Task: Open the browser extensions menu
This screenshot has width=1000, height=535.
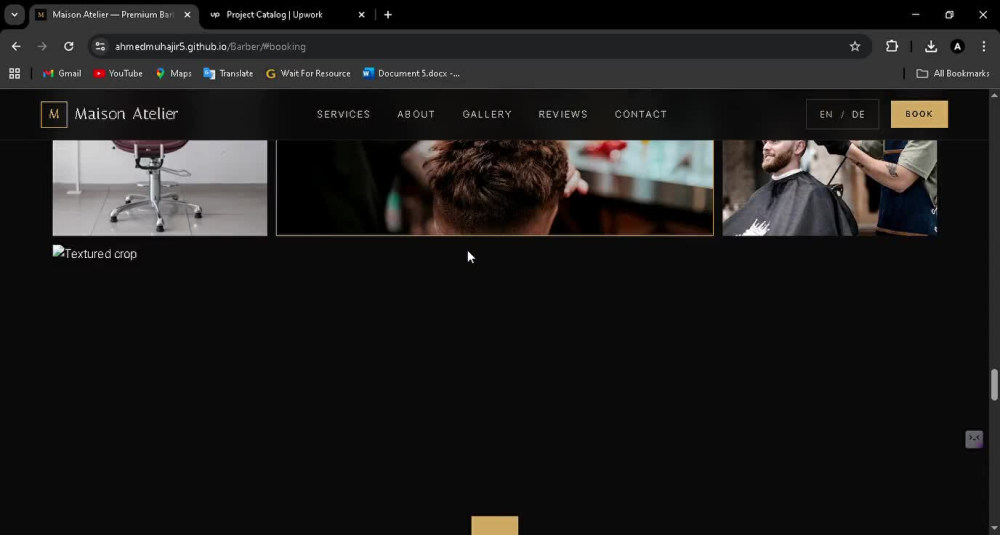Action: click(x=892, y=47)
